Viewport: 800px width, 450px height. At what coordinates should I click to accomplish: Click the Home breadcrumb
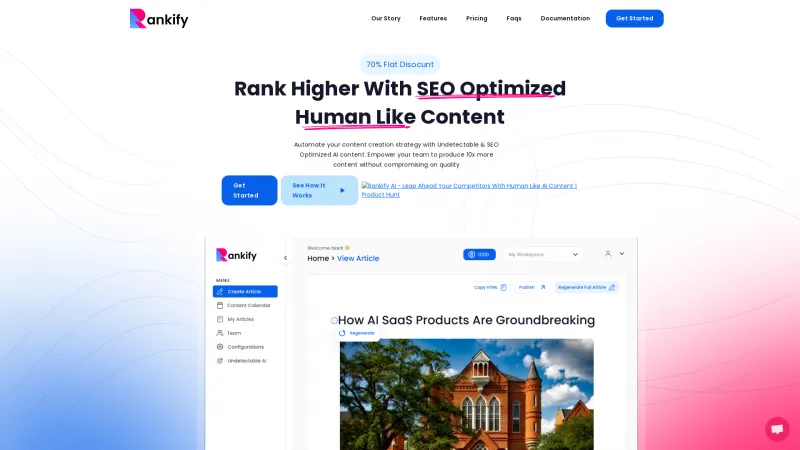point(318,259)
